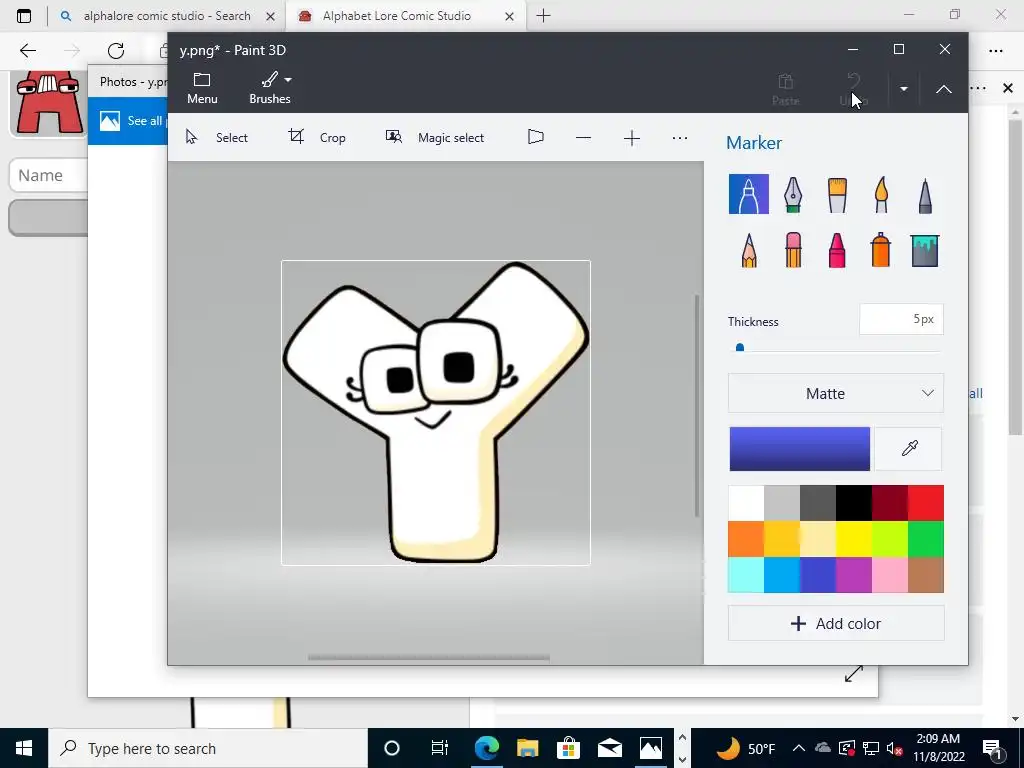Choose the white color swatch
1024x768 pixels.
click(x=746, y=503)
